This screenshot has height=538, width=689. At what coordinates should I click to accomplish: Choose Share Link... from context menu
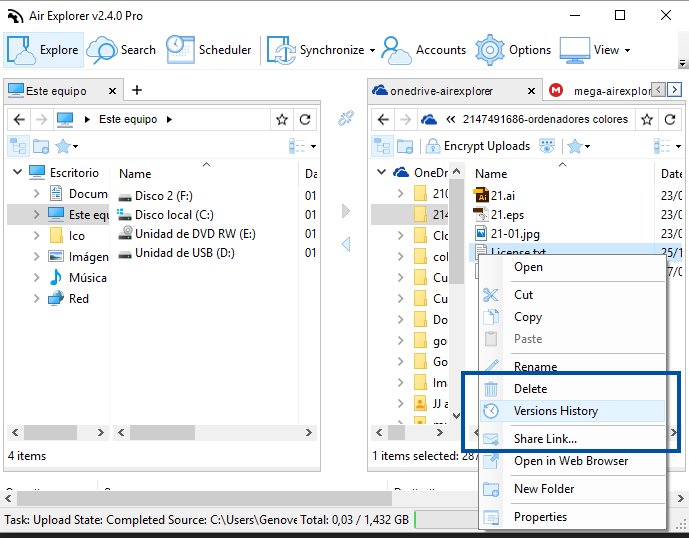click(x=572, y=439)
